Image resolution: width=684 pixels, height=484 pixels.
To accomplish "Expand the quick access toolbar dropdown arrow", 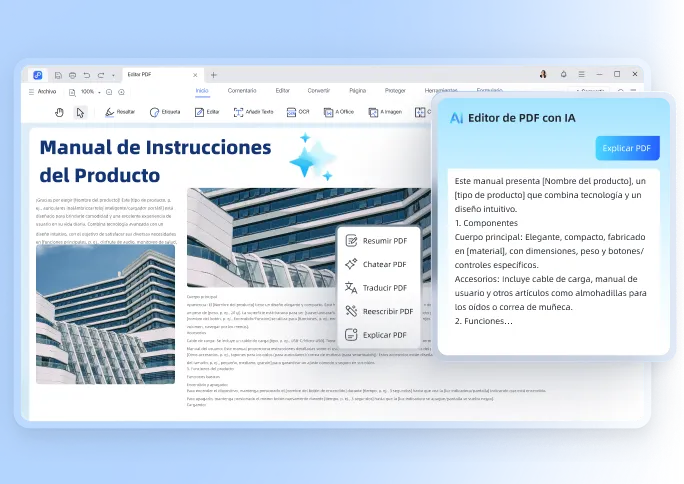I will pyautogui.click(x=113, y=75).
